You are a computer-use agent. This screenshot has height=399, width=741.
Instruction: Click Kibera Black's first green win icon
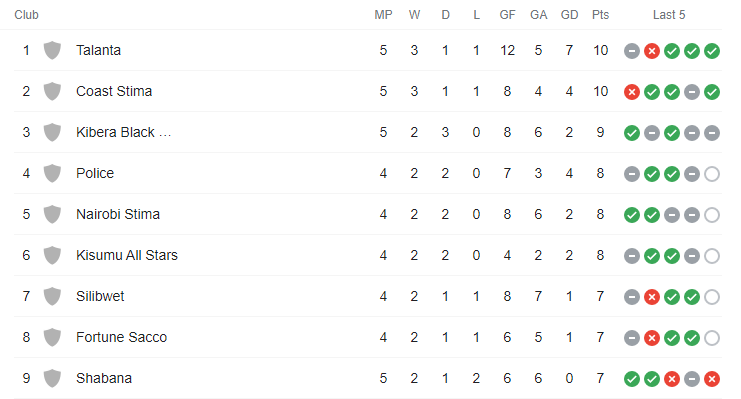(632, 133)
